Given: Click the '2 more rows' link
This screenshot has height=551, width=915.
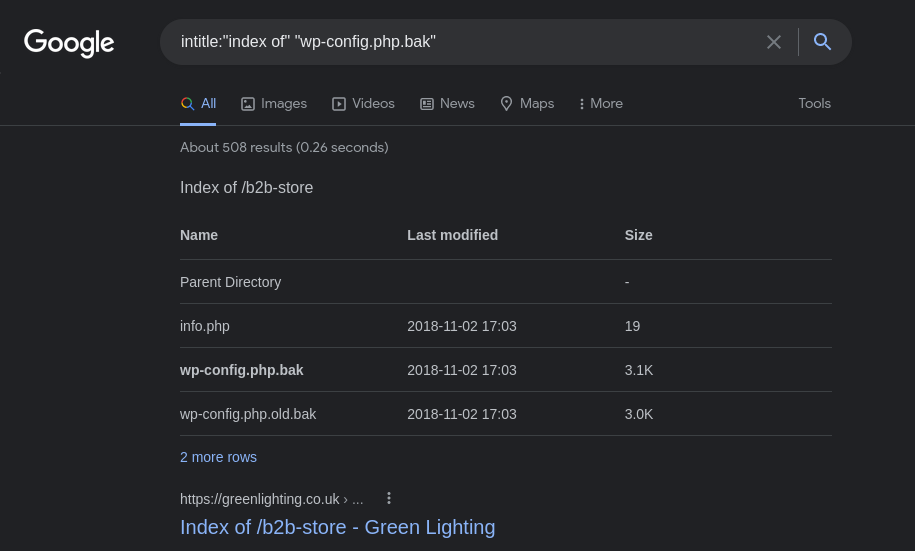Looking at the screenshot, I should [x=218, y=457].
